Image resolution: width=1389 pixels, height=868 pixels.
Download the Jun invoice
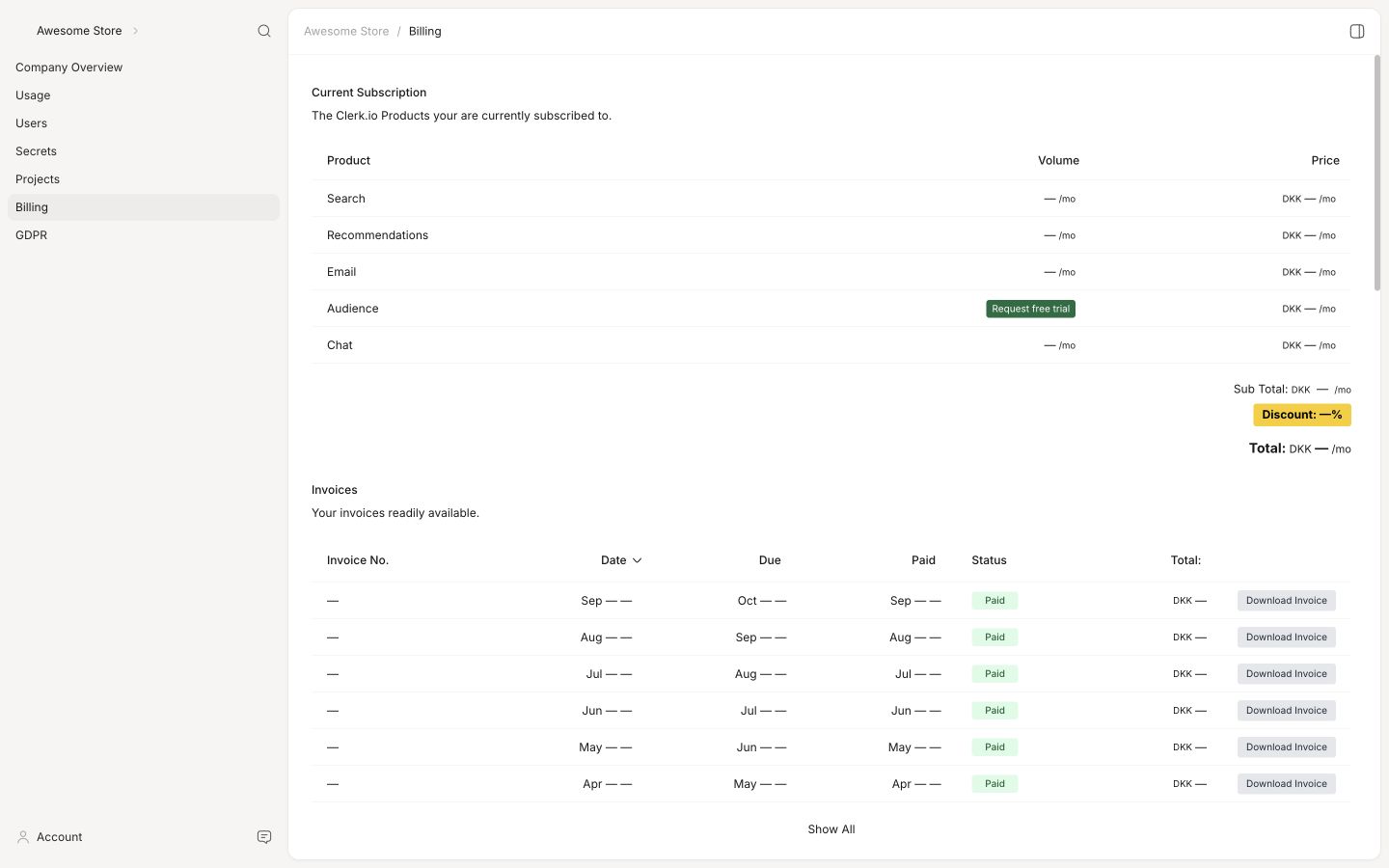pos(1286,711)
